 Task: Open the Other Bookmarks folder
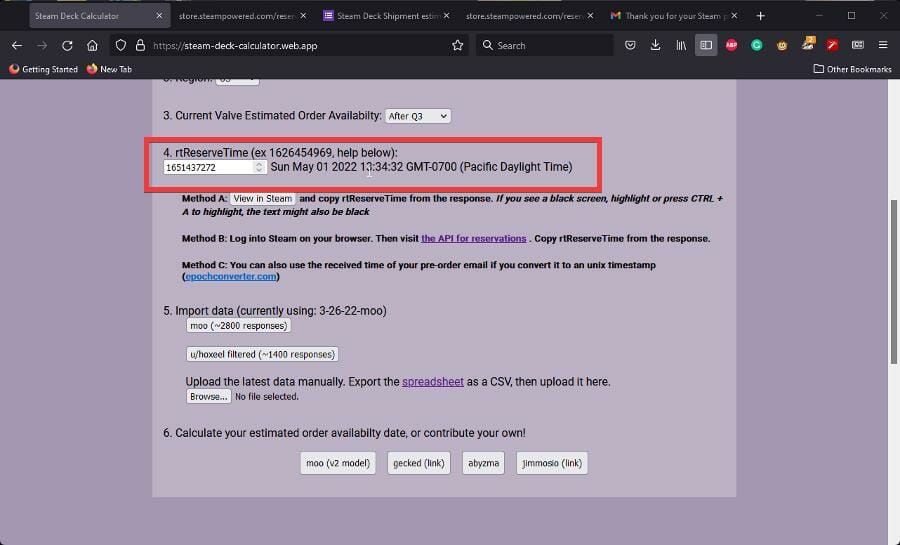[x=852, y=69]
